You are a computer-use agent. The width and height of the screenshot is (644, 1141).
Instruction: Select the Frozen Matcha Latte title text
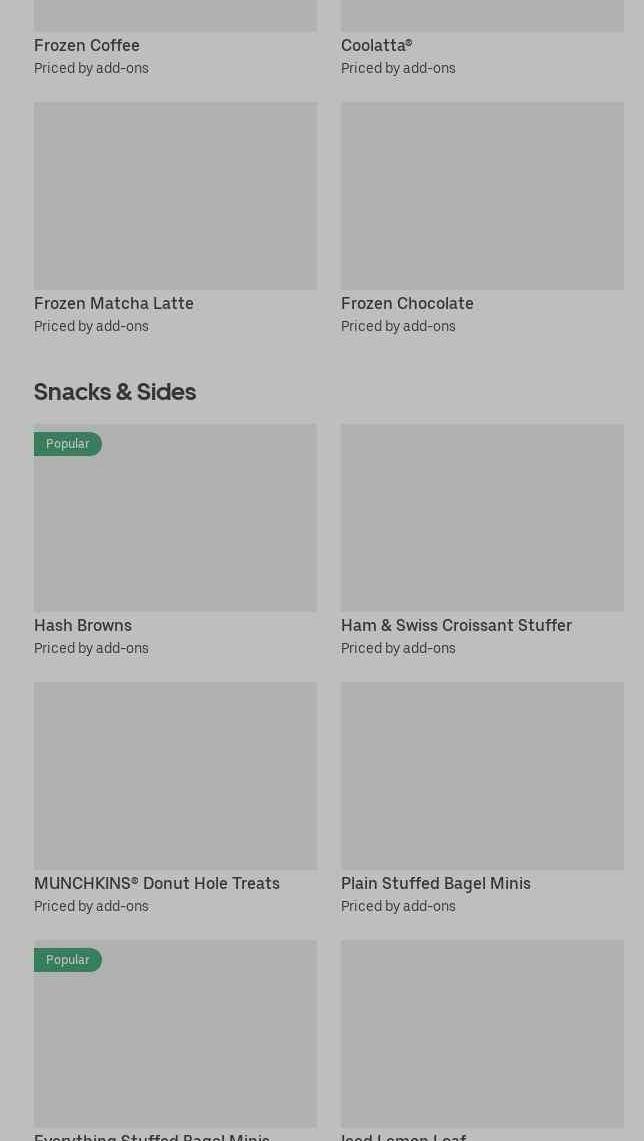pos(114,303)
